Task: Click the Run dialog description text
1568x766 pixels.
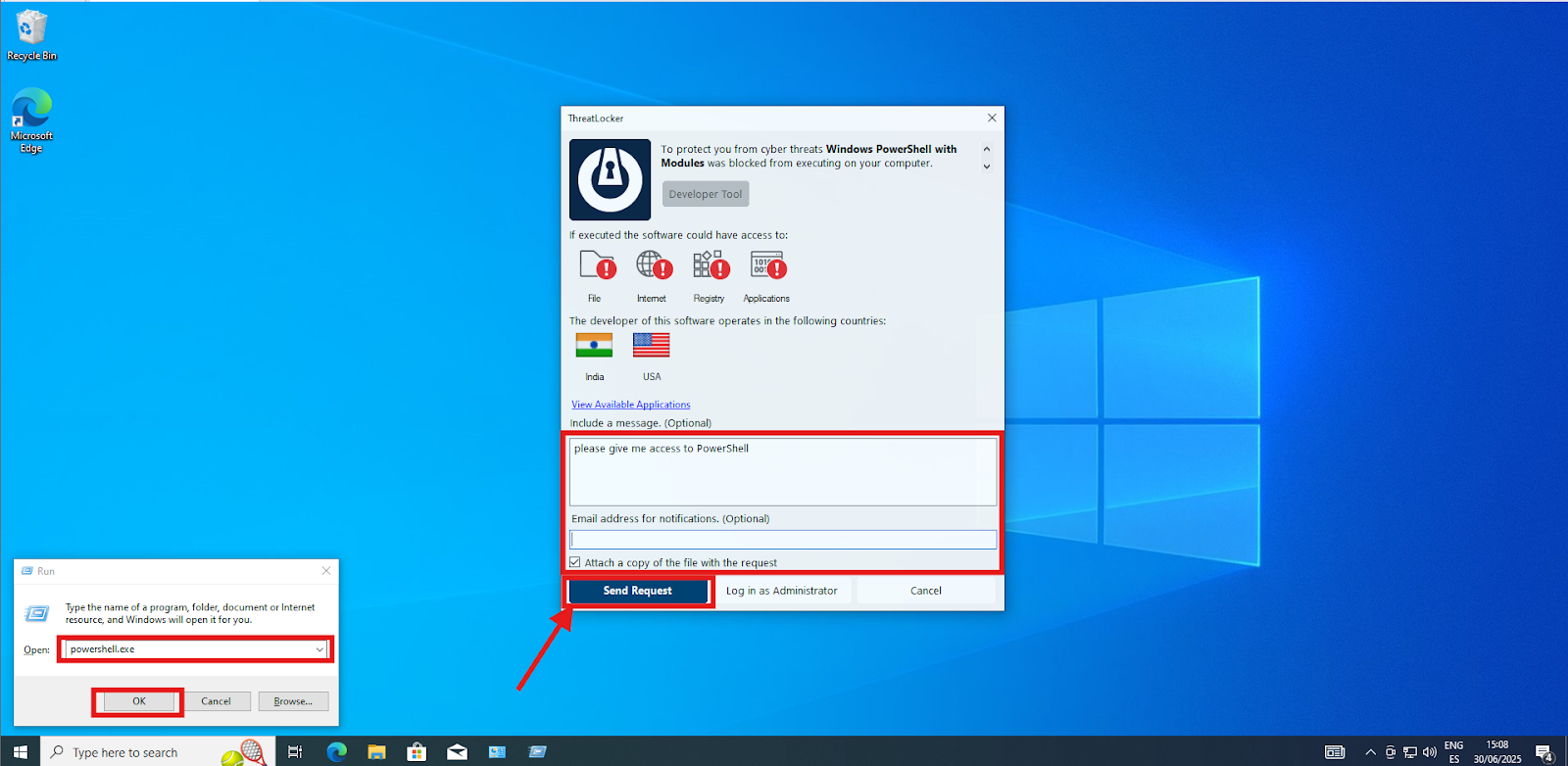Action: (x=190, y=613)
